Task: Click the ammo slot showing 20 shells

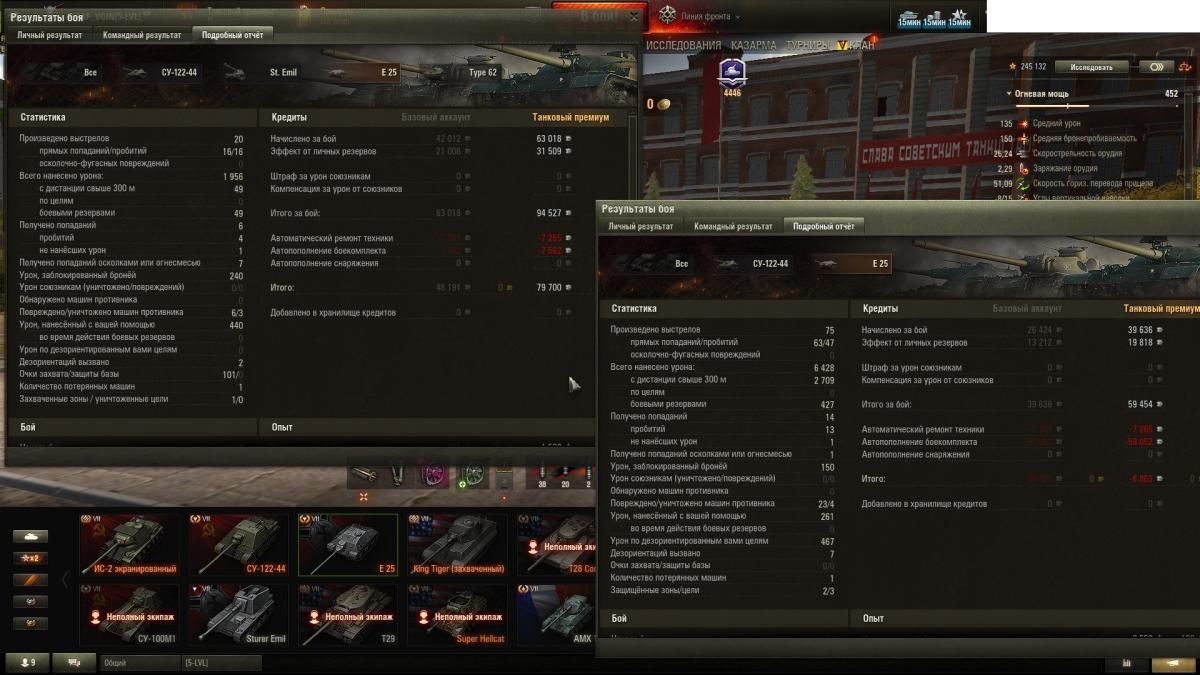Action: [x=566, y=474]
